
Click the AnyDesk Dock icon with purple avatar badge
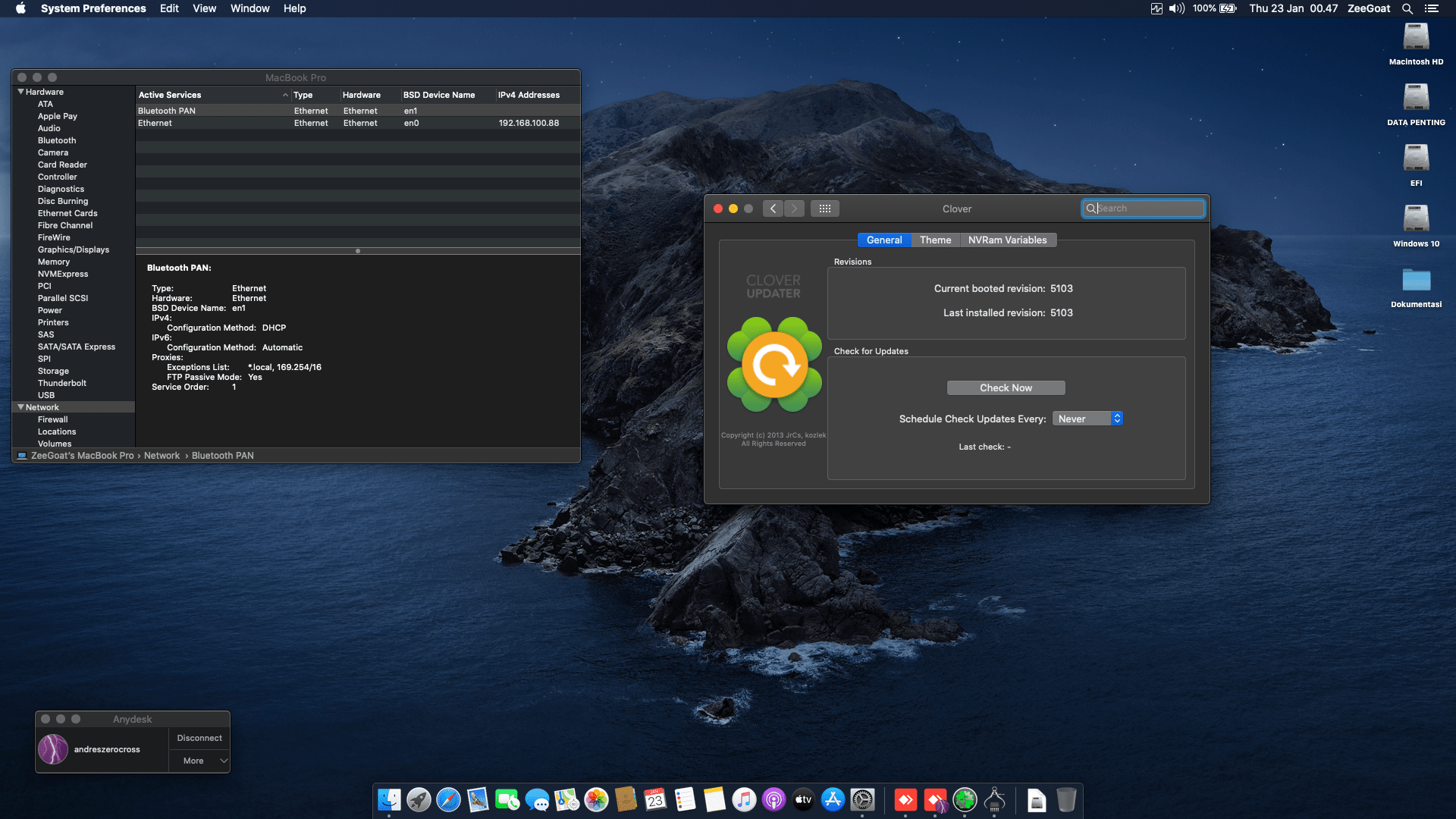935,799
